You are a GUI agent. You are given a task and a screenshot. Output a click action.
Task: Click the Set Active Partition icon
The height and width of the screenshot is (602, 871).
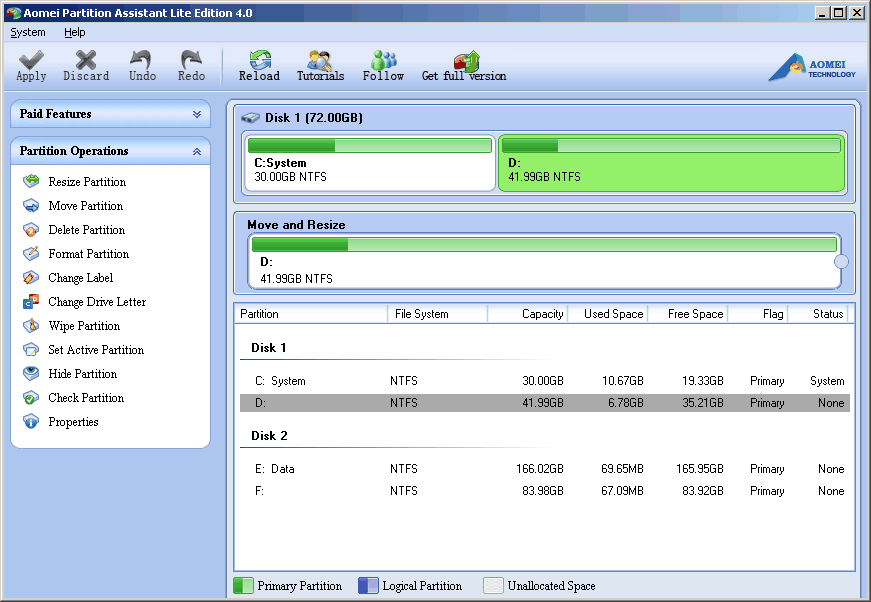click(31, 349)
